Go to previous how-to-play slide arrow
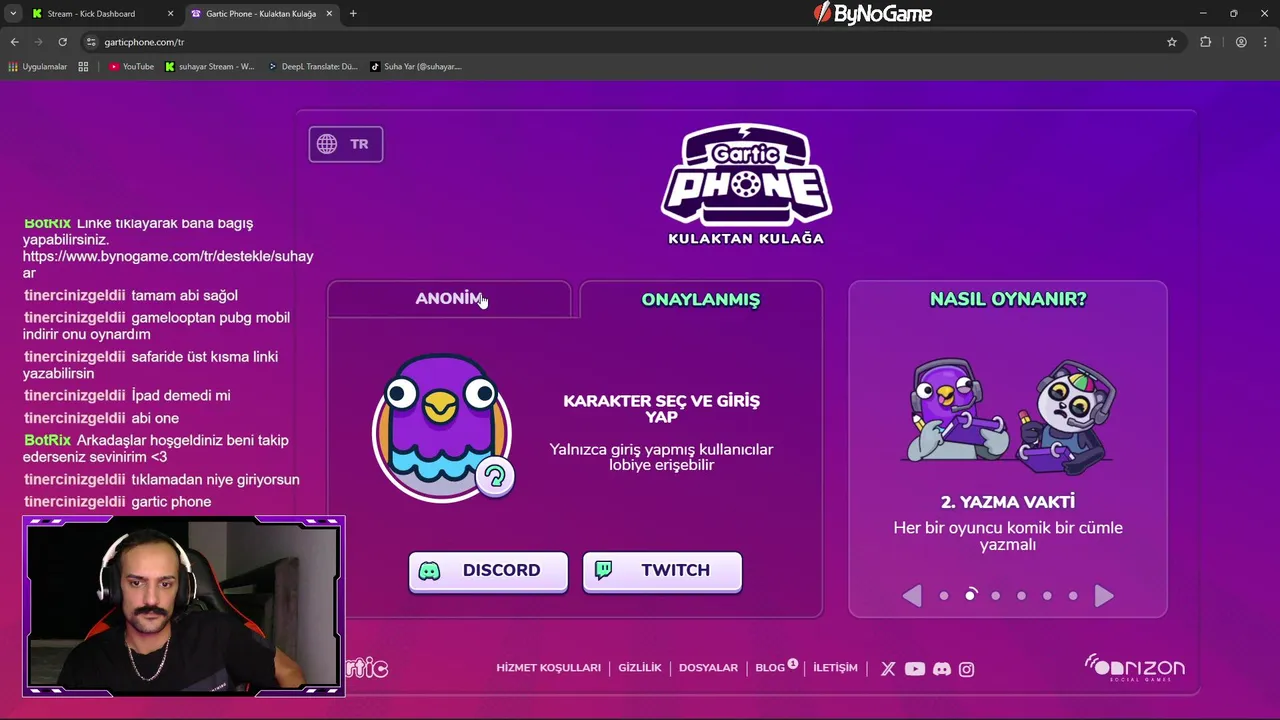The width and height of the screenshot is (1280, 720). [911, 596]
